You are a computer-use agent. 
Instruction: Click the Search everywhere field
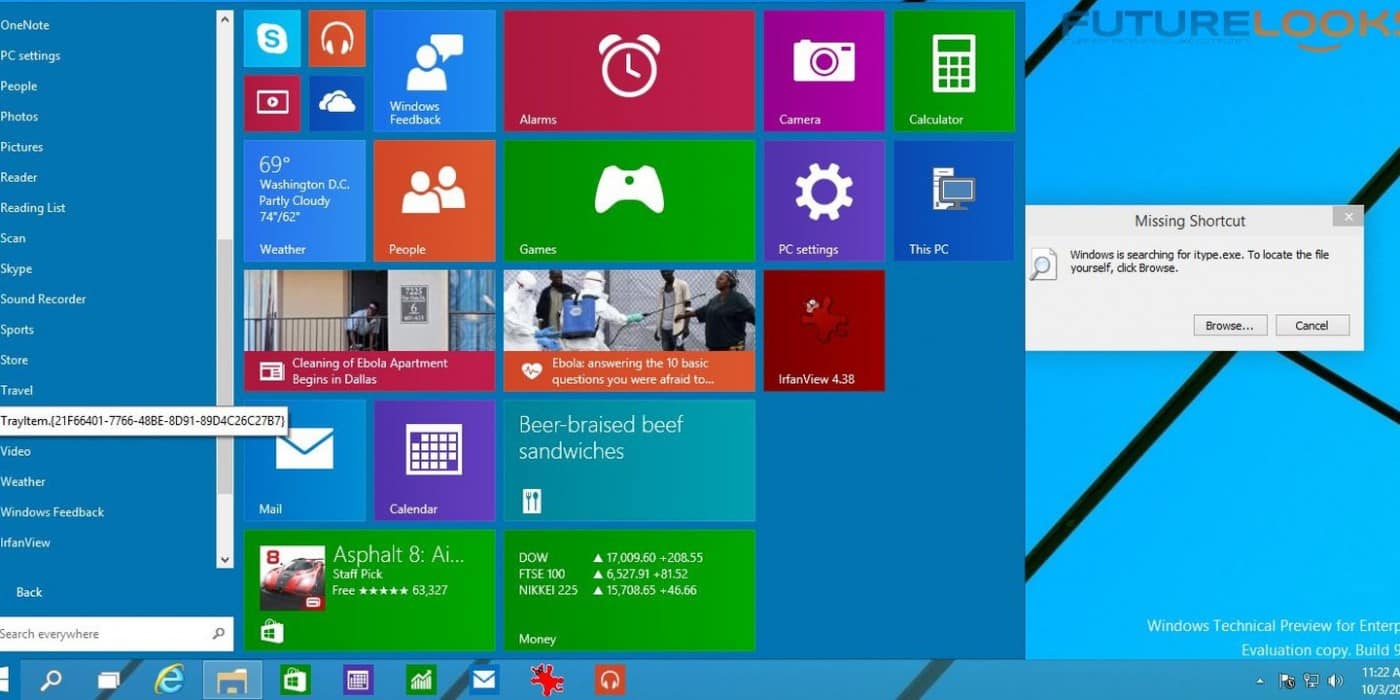[x=105, y=634]
